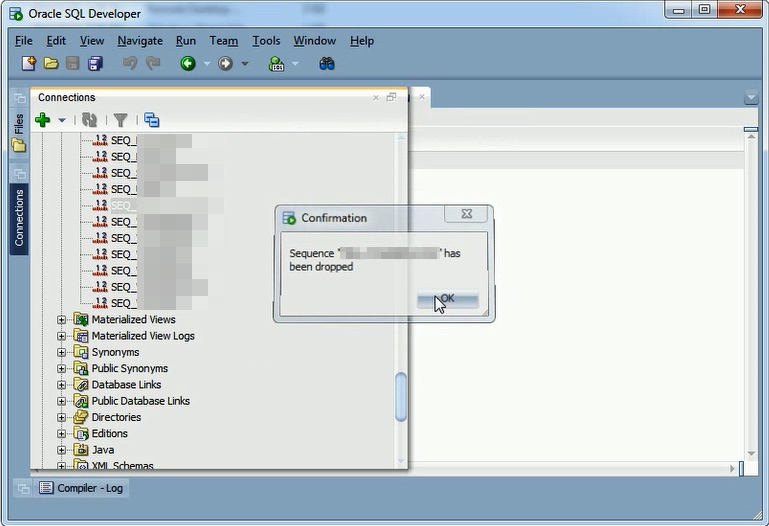The height and width of the screenshot is (526, 769).
Task: Expand the Public Synonyms node
Action: (x=61, y=369)
